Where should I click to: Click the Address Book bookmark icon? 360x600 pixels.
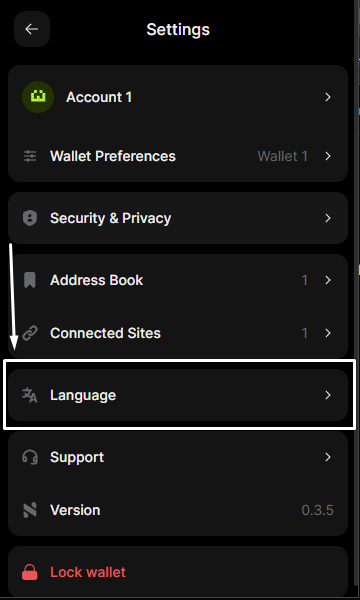point(30,280)
